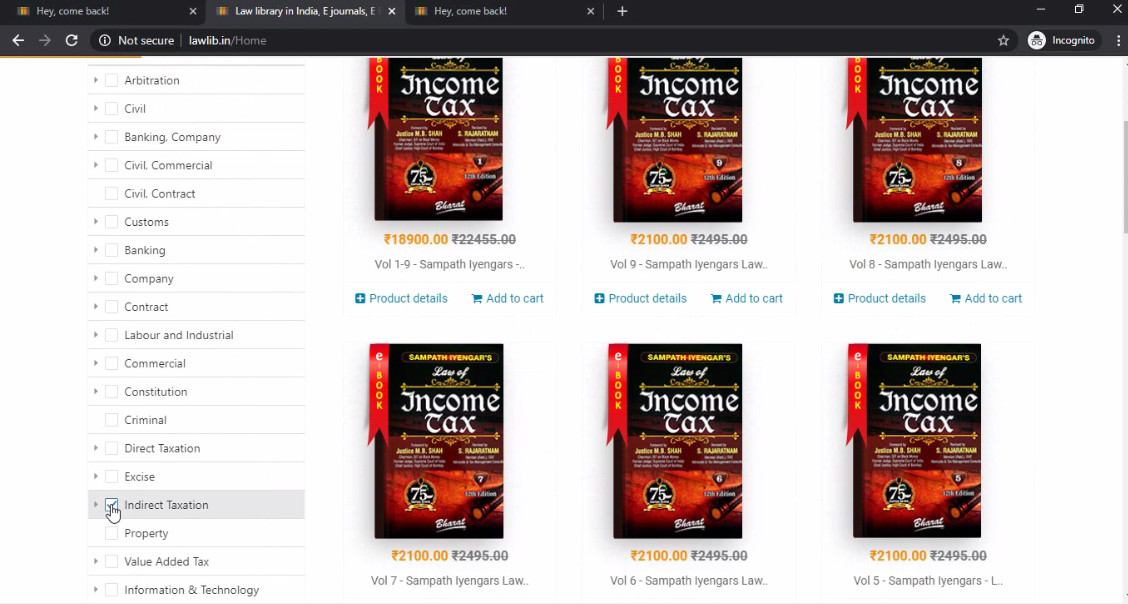Open the Incognito profile icon

point(1037,40)
